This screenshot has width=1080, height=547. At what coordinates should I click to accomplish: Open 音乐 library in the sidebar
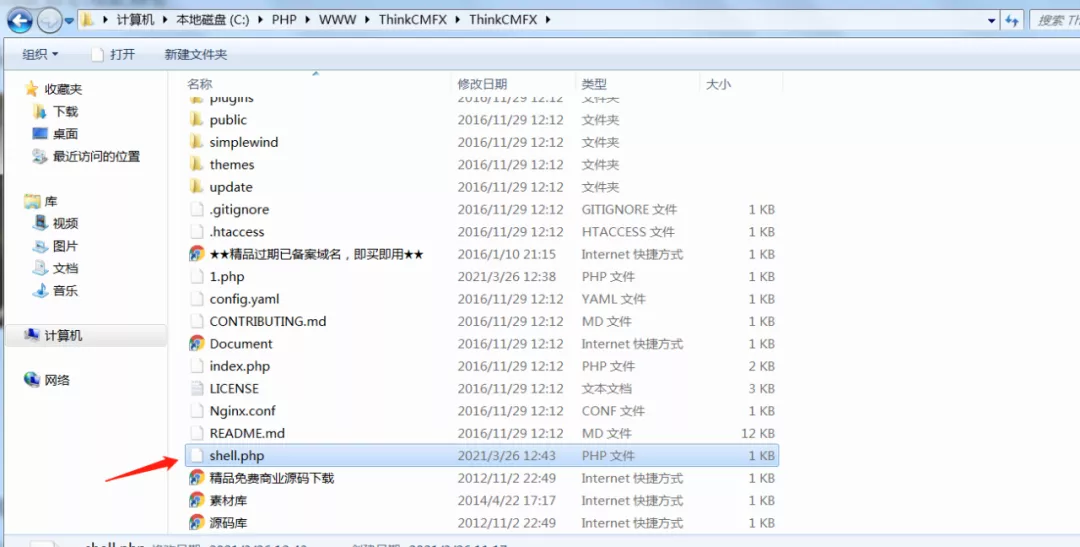click(x=40, y=291)
